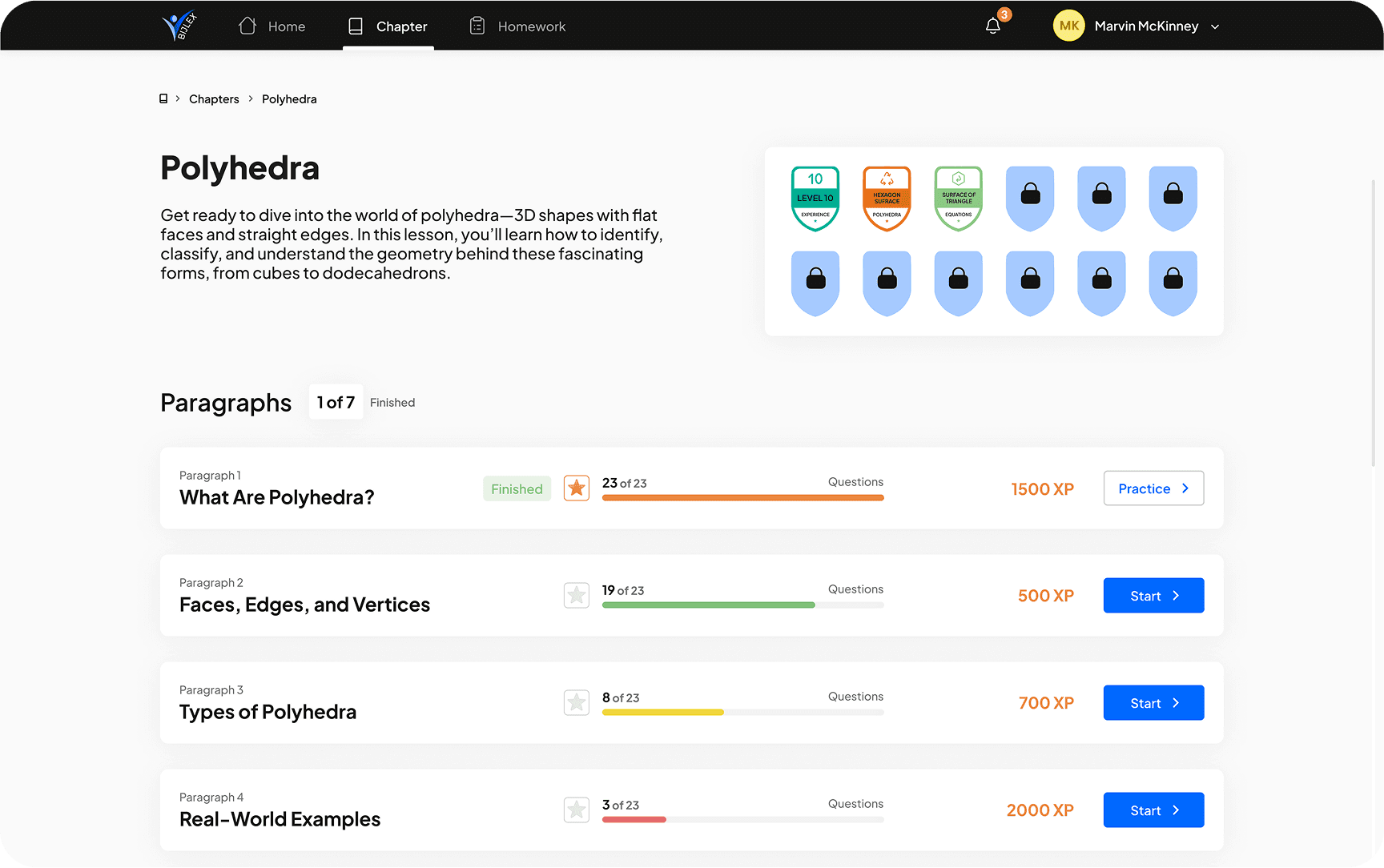The height and width of the screenshot is (868, 1384).
Task: Click the 1500 XP reward value
Action: [1043, 489]
